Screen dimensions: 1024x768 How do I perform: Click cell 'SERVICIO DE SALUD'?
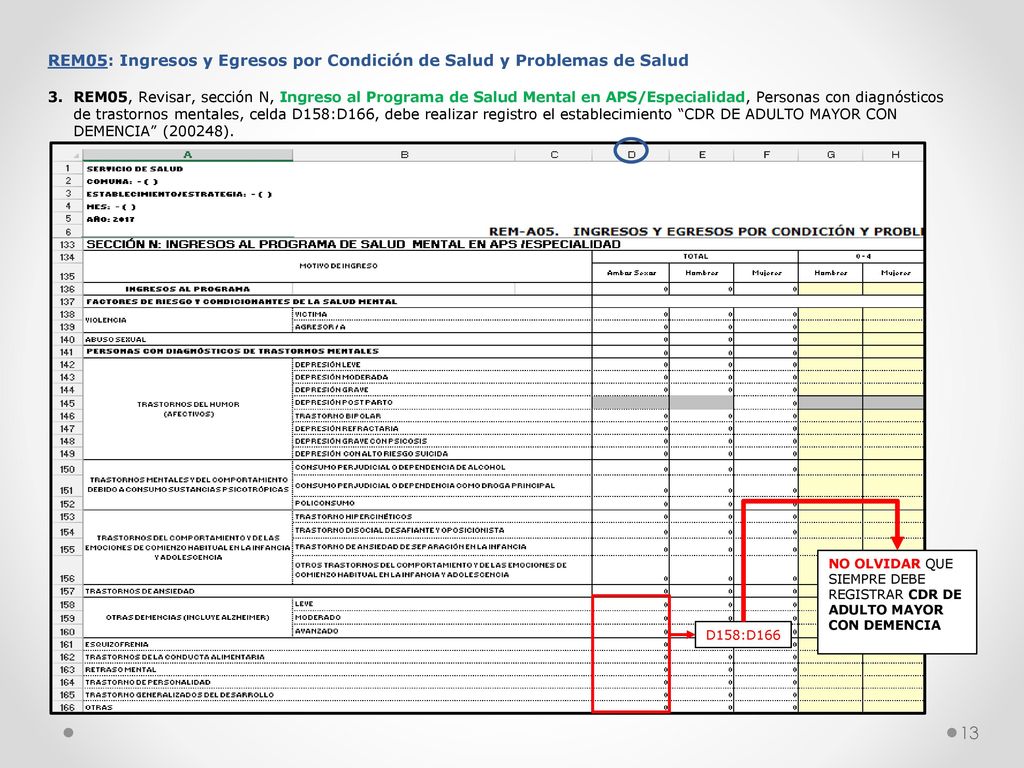tap(135, 168)
